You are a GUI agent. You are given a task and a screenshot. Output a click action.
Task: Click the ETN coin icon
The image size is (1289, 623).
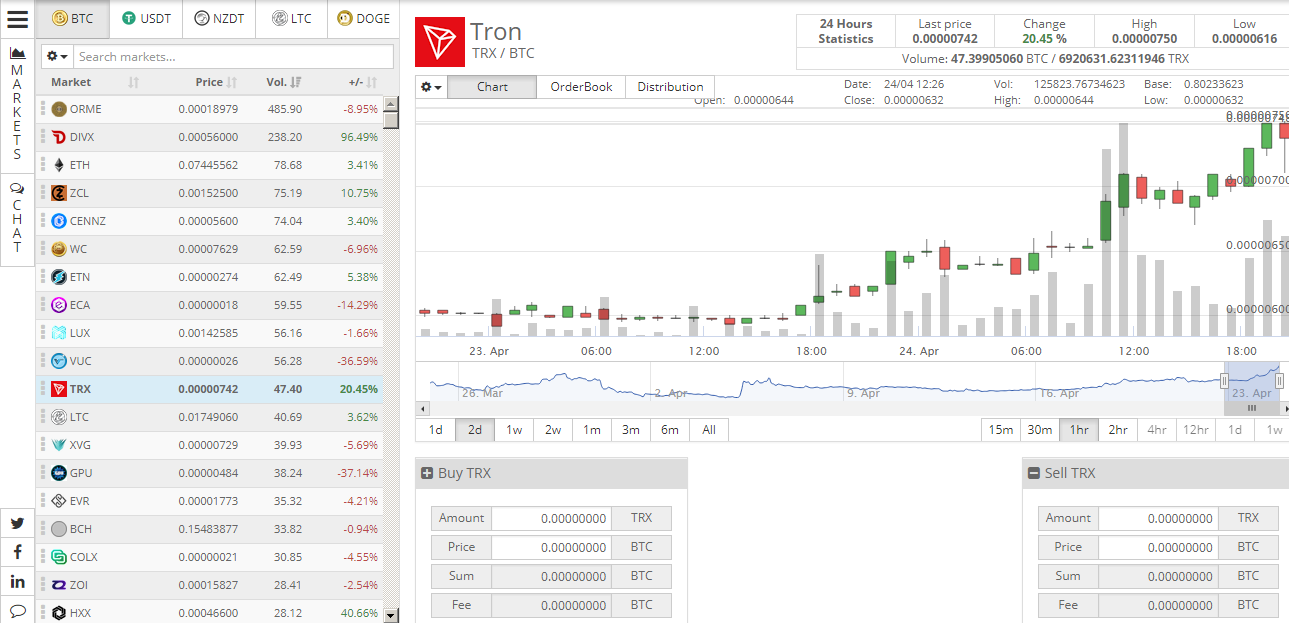click(x=59, y=277)
